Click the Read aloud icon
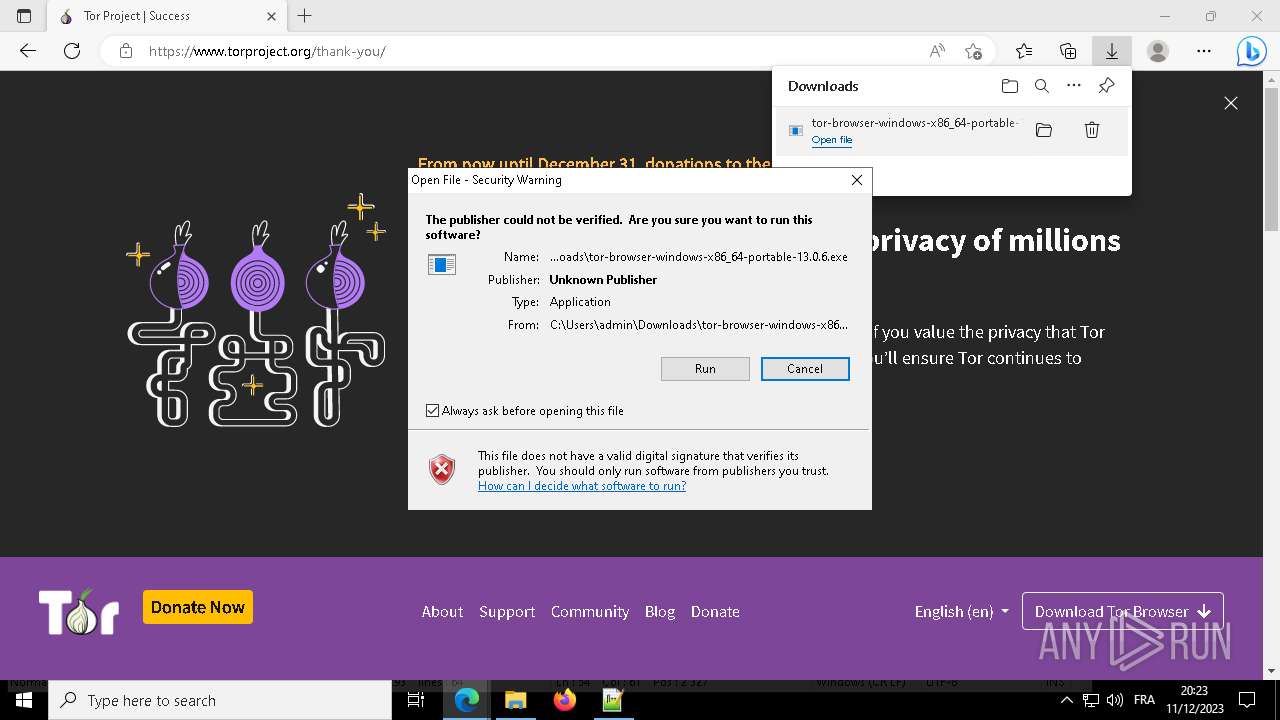Screen dimensions: 1280x720 (937, 51)
